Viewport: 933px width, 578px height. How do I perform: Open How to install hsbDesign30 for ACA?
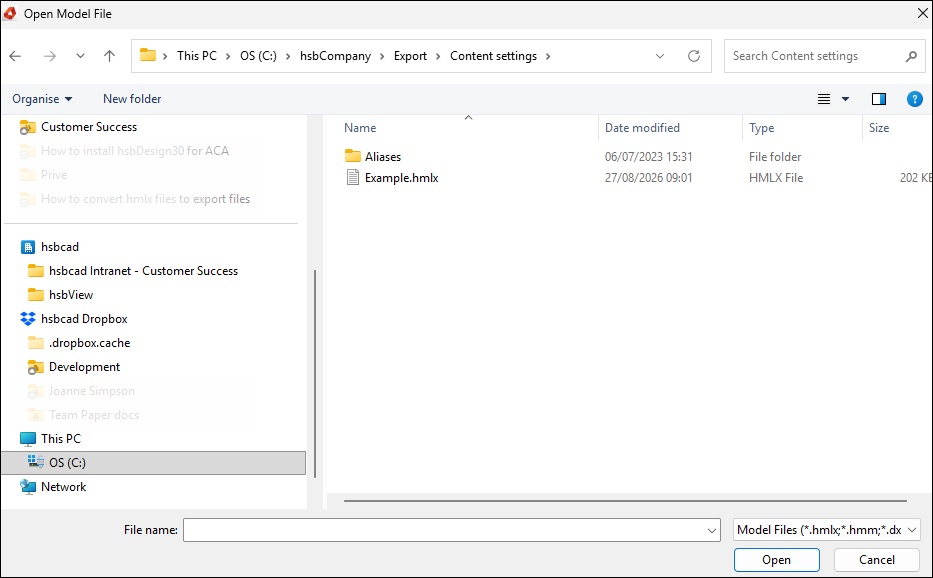134,151
